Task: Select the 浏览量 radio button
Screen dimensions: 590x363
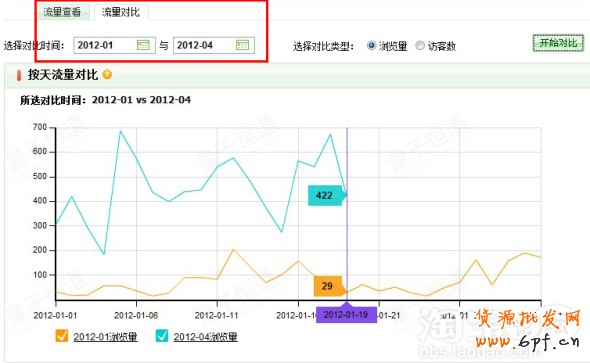Action: point(371,46)
